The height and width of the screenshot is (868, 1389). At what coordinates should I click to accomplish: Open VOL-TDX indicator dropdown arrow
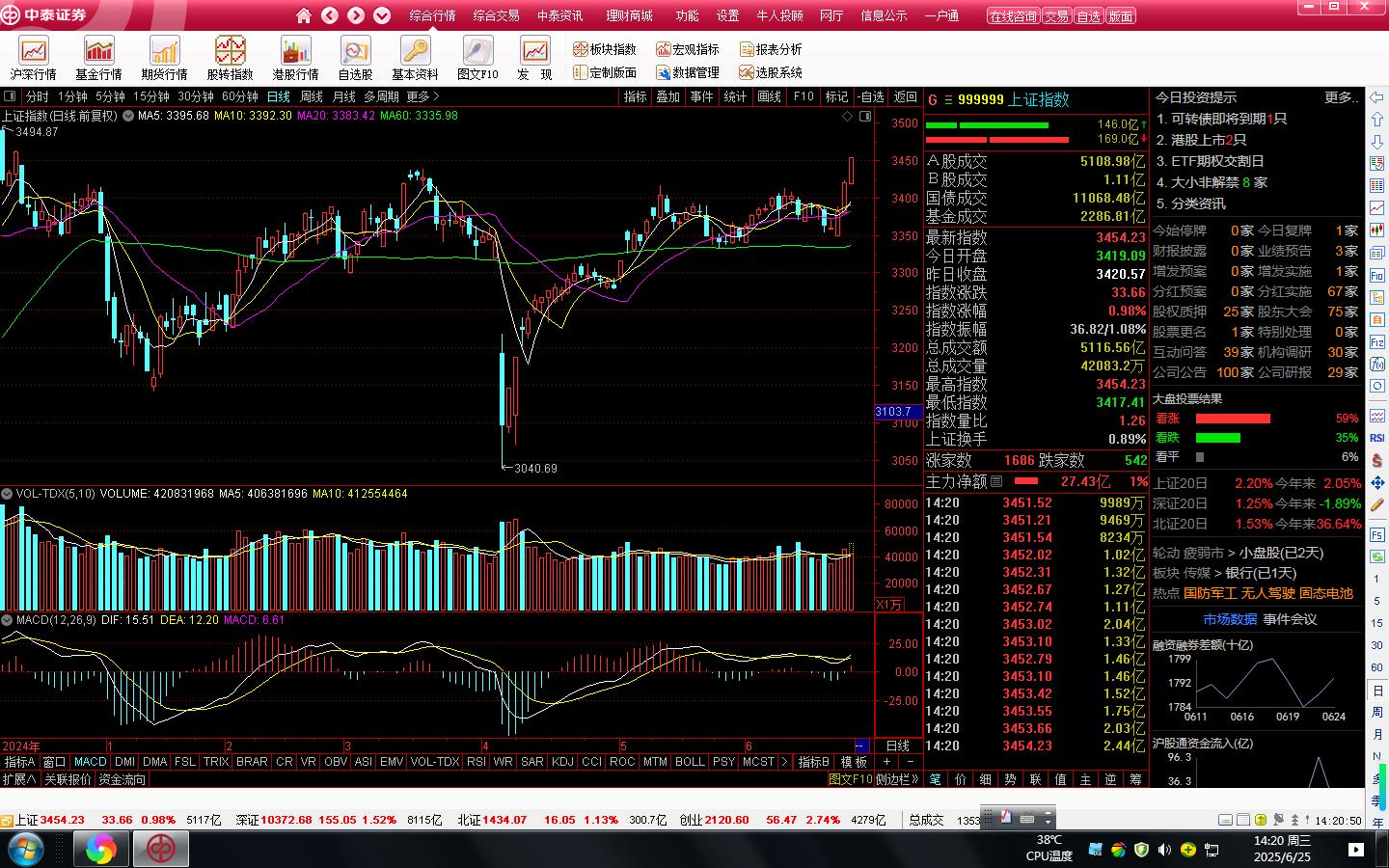tap(7, 494)
